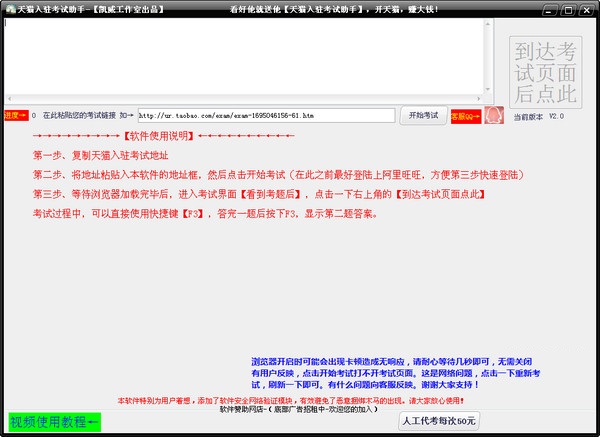The height and width of the screenshot is (437, 600).
Task: Minimize the window using title bar button
Action: (x=549, y=10)
